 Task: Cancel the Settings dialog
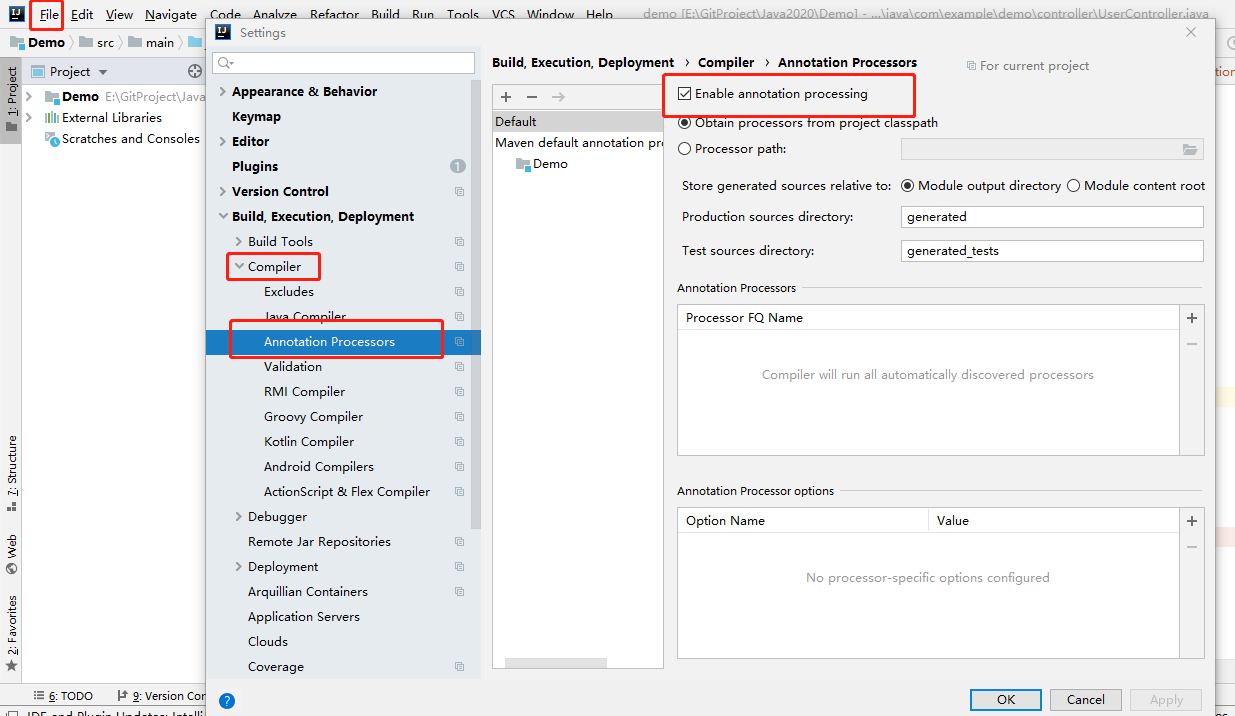[1085, 700]
